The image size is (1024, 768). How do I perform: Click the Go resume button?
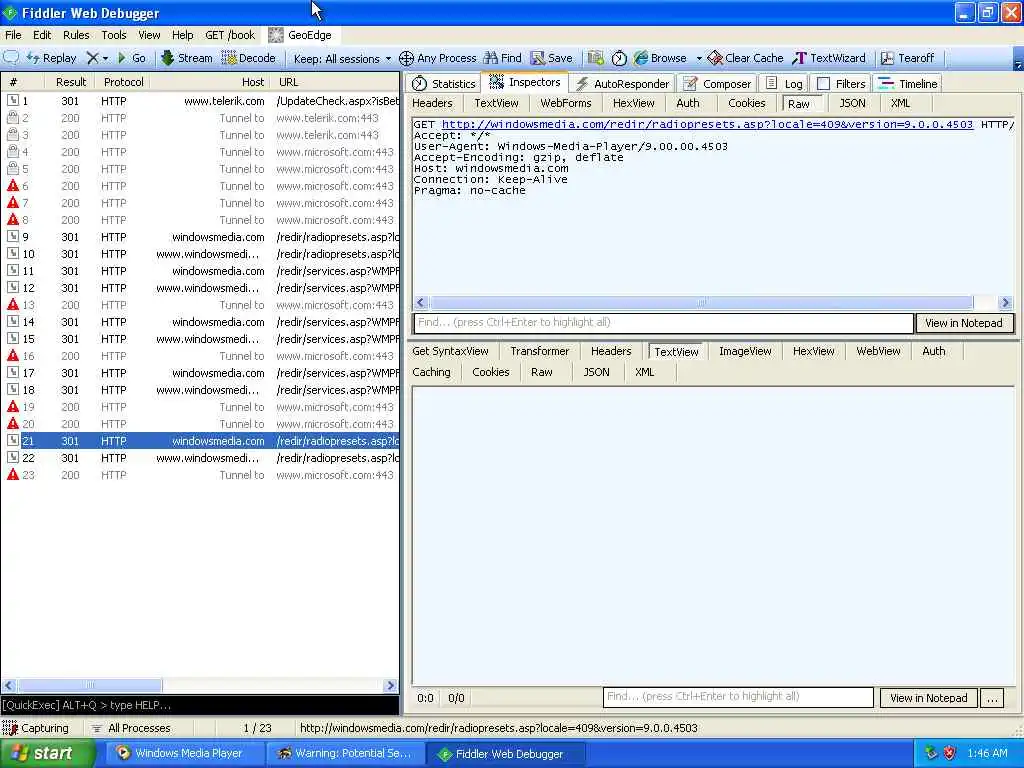(x=131, y=58)
